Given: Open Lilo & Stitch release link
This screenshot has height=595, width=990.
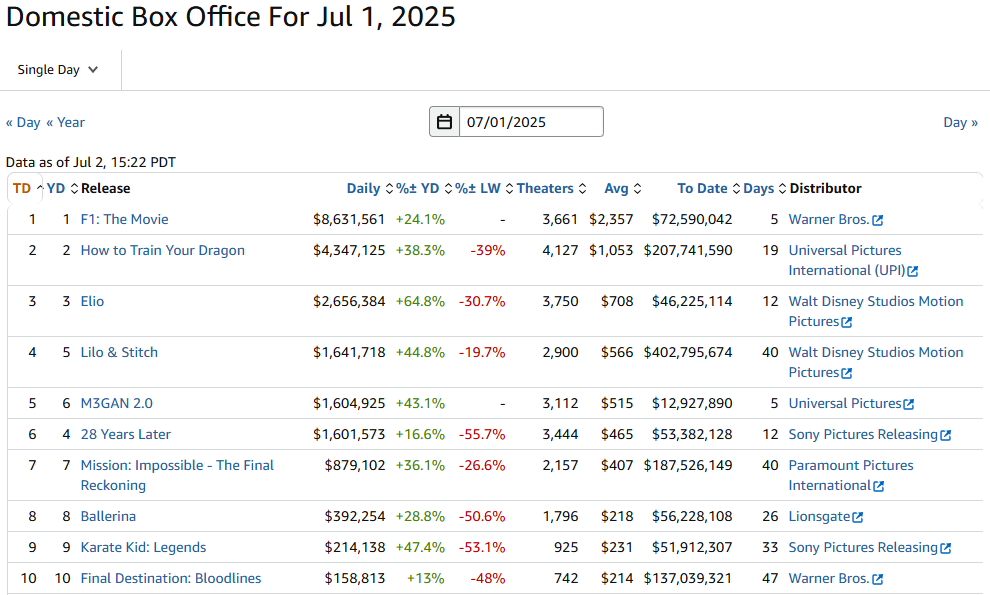Looking at the screenshot, I should point(119,352).
